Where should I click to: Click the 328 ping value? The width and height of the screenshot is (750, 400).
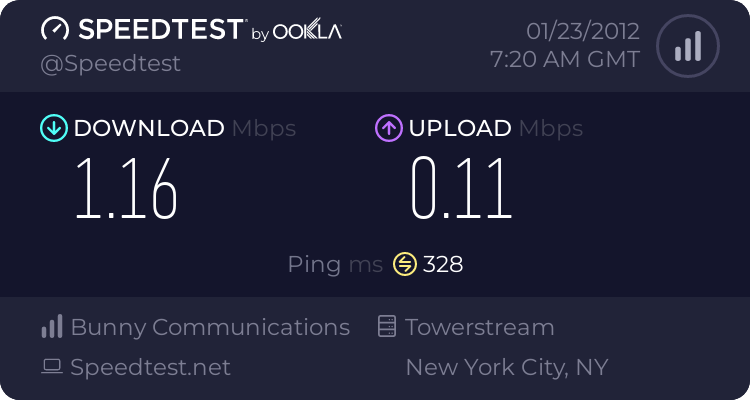coord(443,264)
